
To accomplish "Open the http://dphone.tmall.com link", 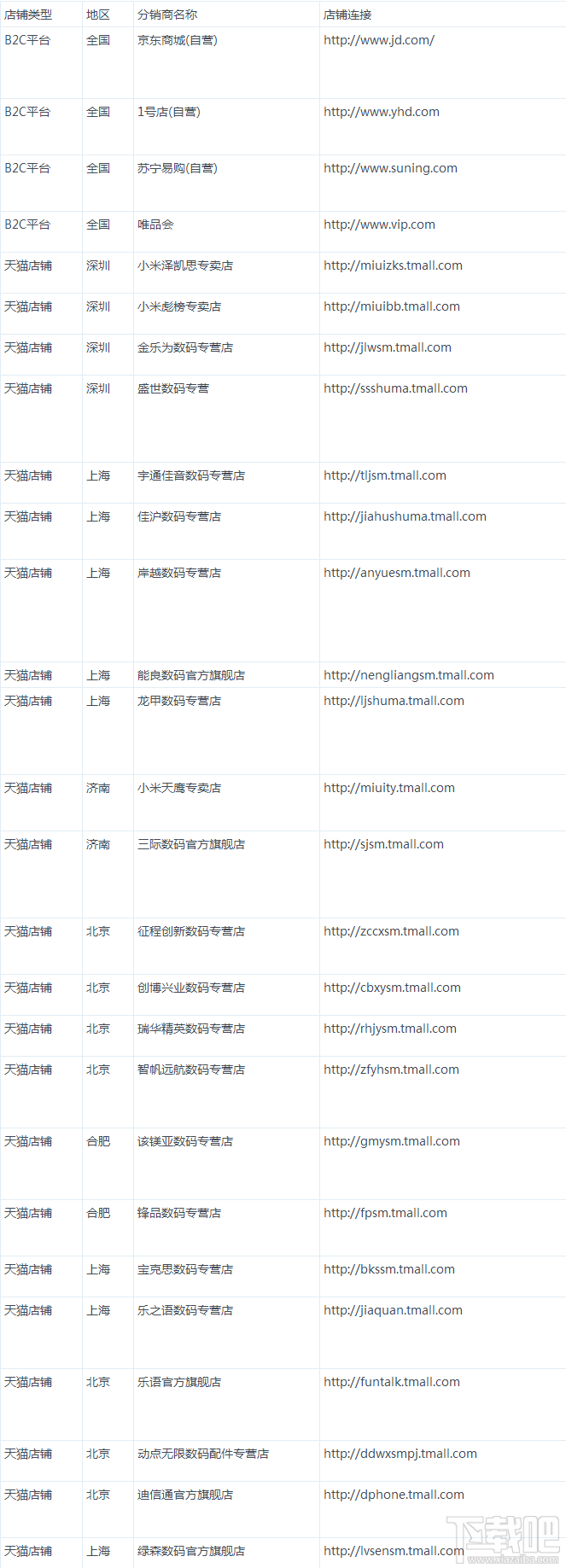I will [394, 1495].
